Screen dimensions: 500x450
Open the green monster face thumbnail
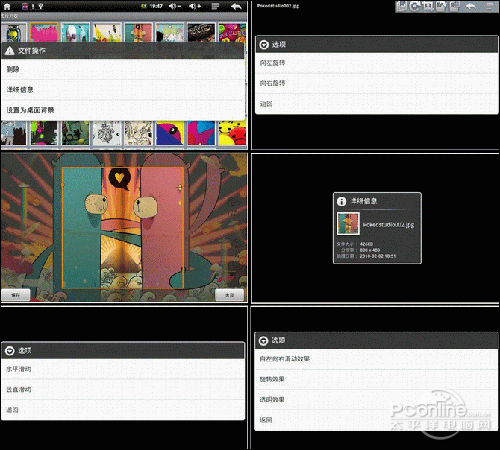[75, 133]
